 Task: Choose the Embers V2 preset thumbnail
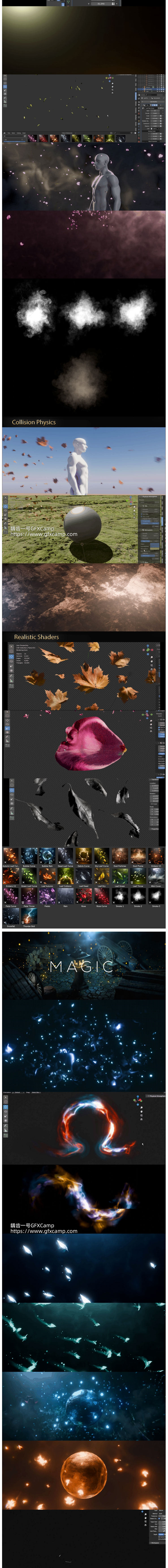coord(11,876)
